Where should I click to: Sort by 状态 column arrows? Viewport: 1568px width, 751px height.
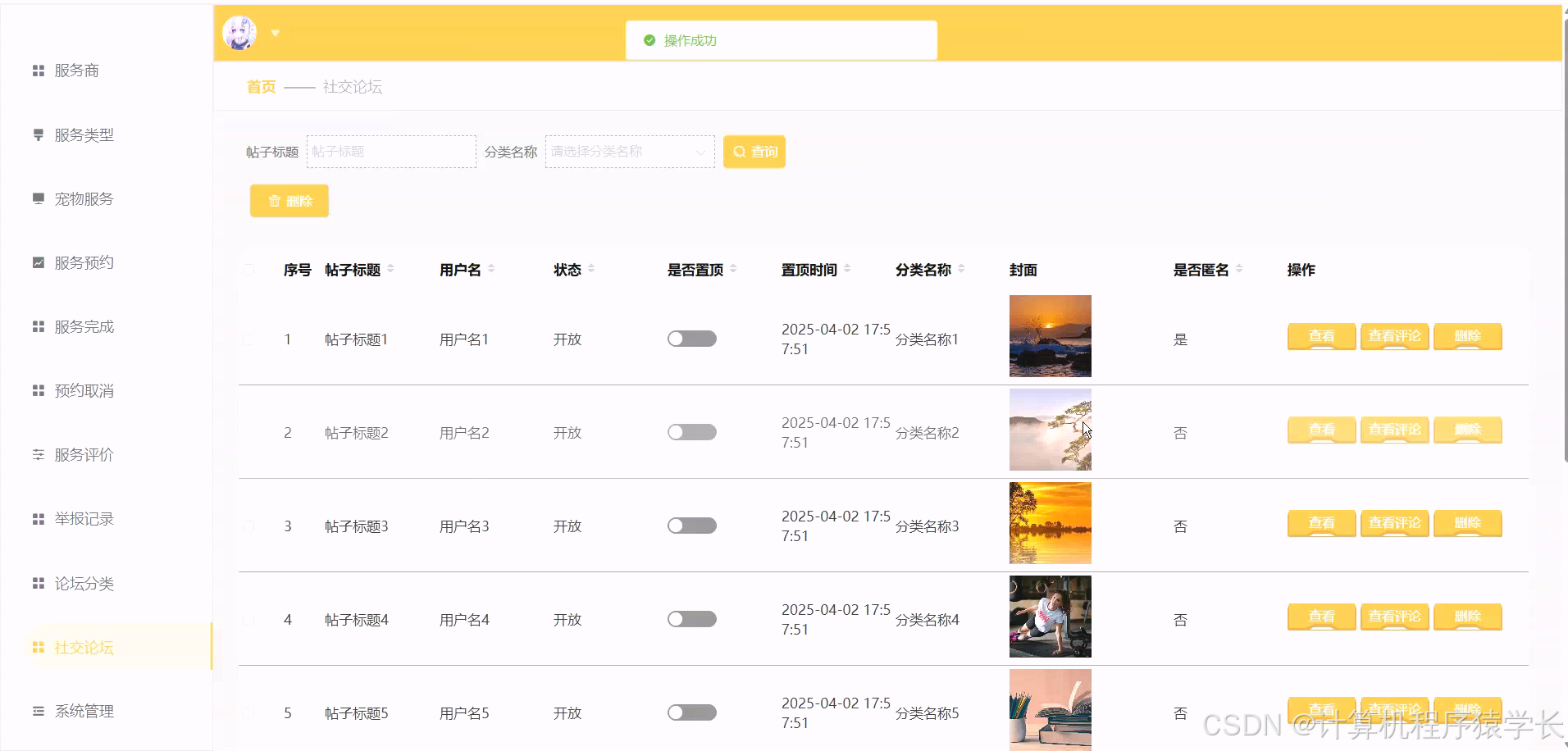(x=591, y=269)
